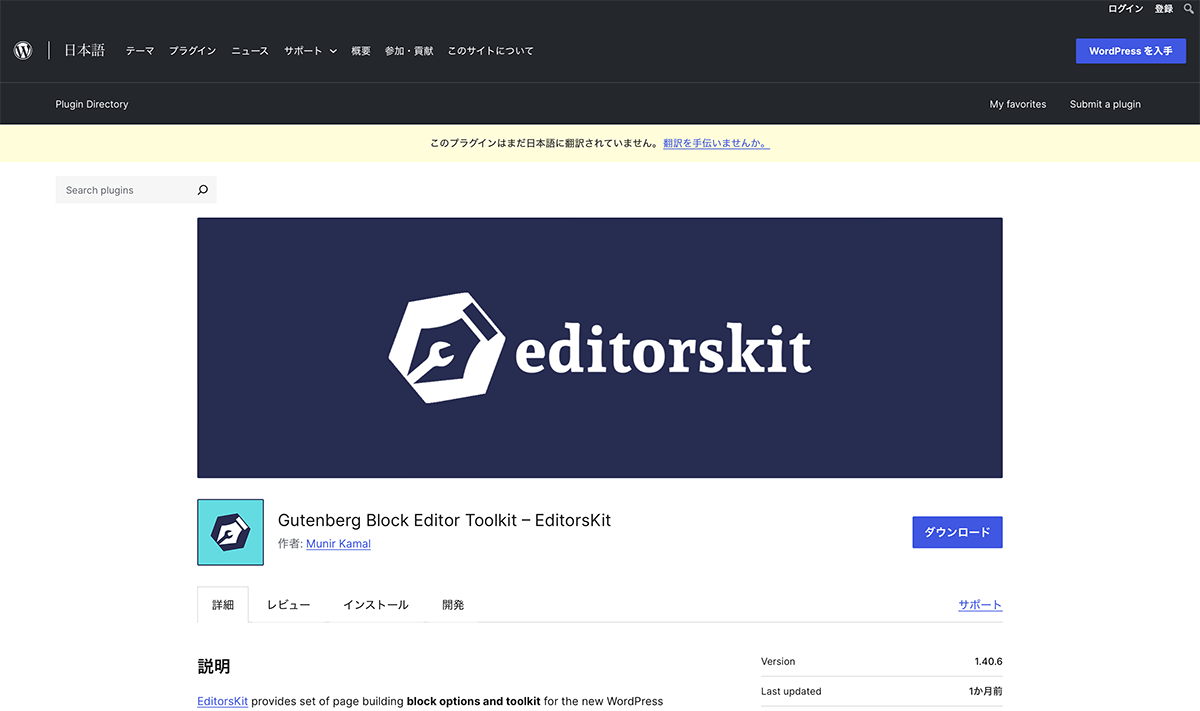Viewport: 1200px width, 711px height.
Task: Click the WordPress logo icon
Action: [x=23, y=51]
